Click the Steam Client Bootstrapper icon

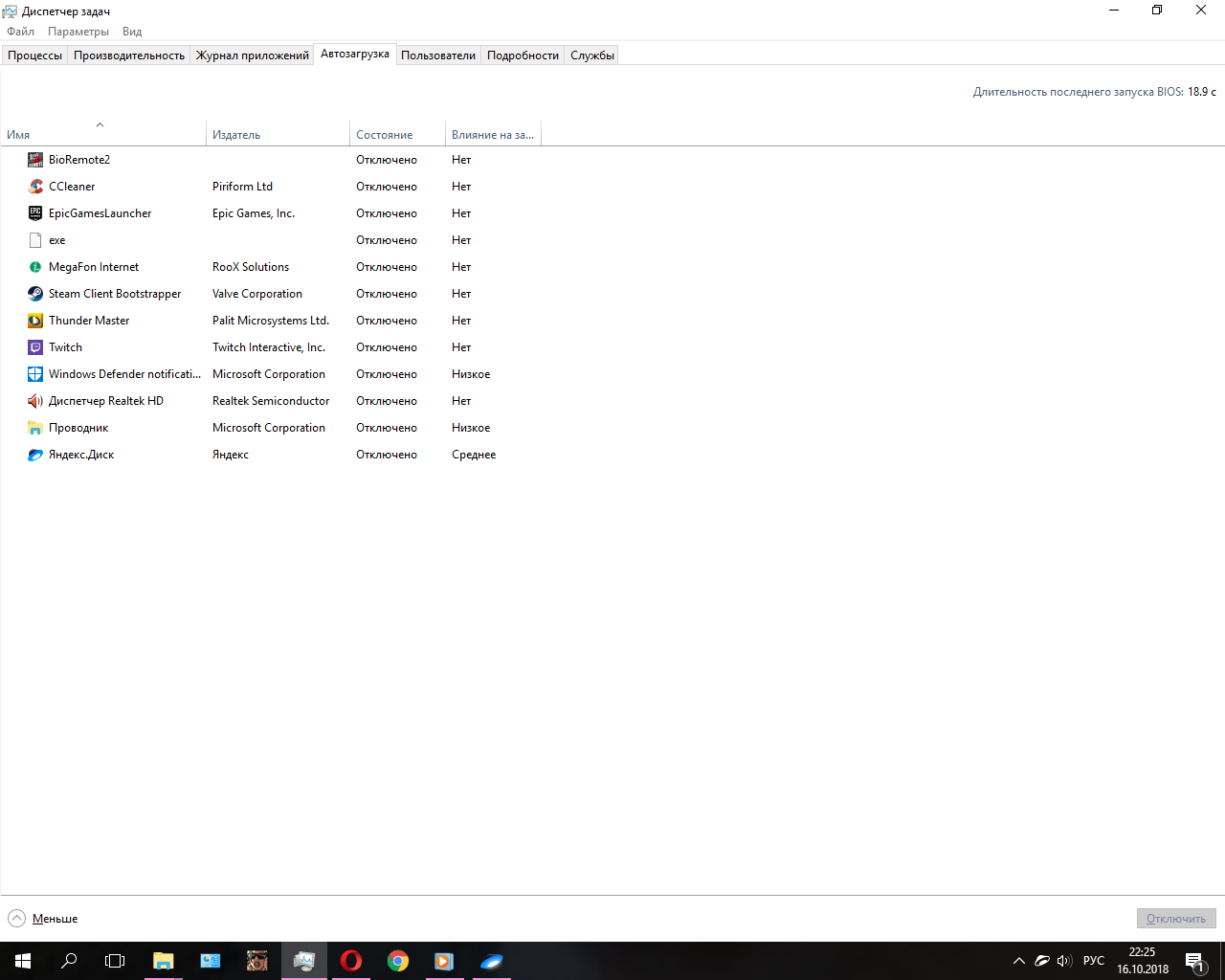35,294
